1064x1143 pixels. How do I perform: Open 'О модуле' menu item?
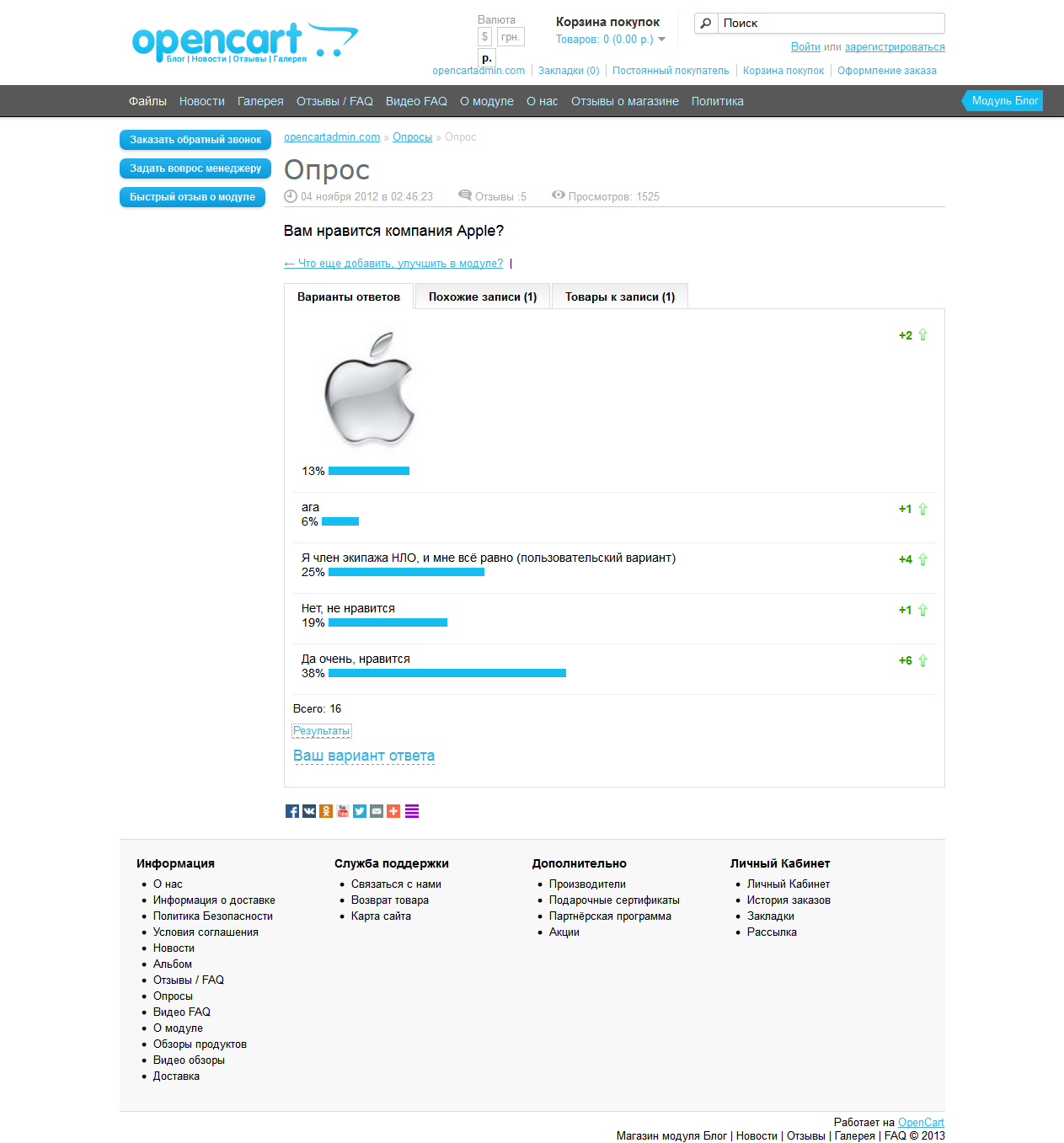tap(487, 101)
